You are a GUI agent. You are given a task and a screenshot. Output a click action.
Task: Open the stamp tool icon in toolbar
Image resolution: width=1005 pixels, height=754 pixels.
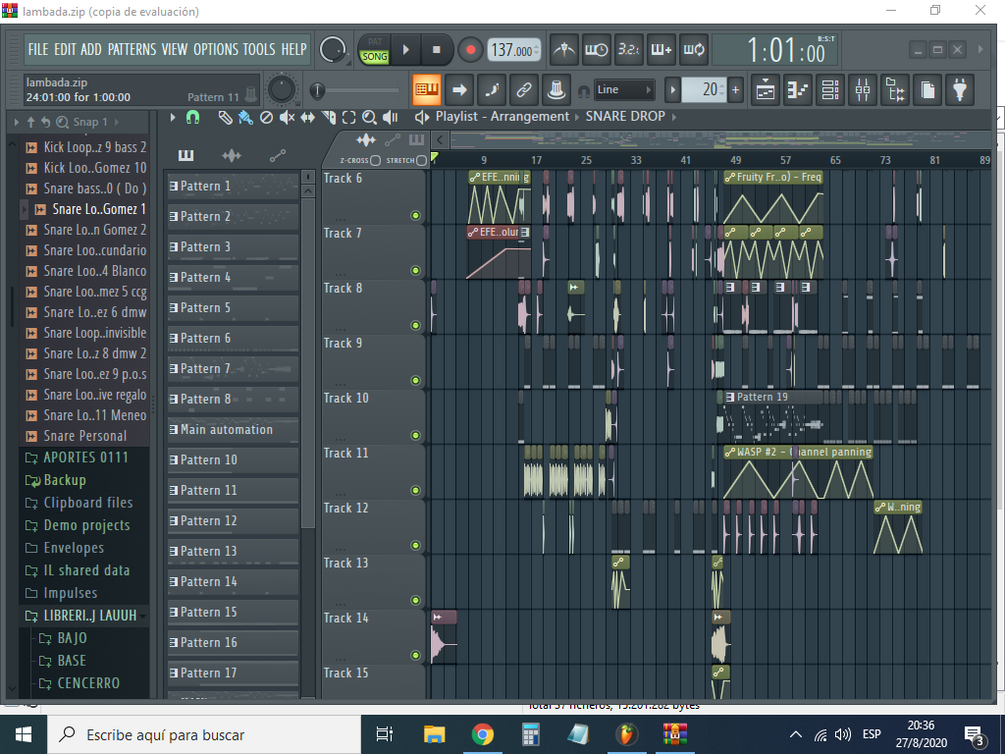click(556, 90)
